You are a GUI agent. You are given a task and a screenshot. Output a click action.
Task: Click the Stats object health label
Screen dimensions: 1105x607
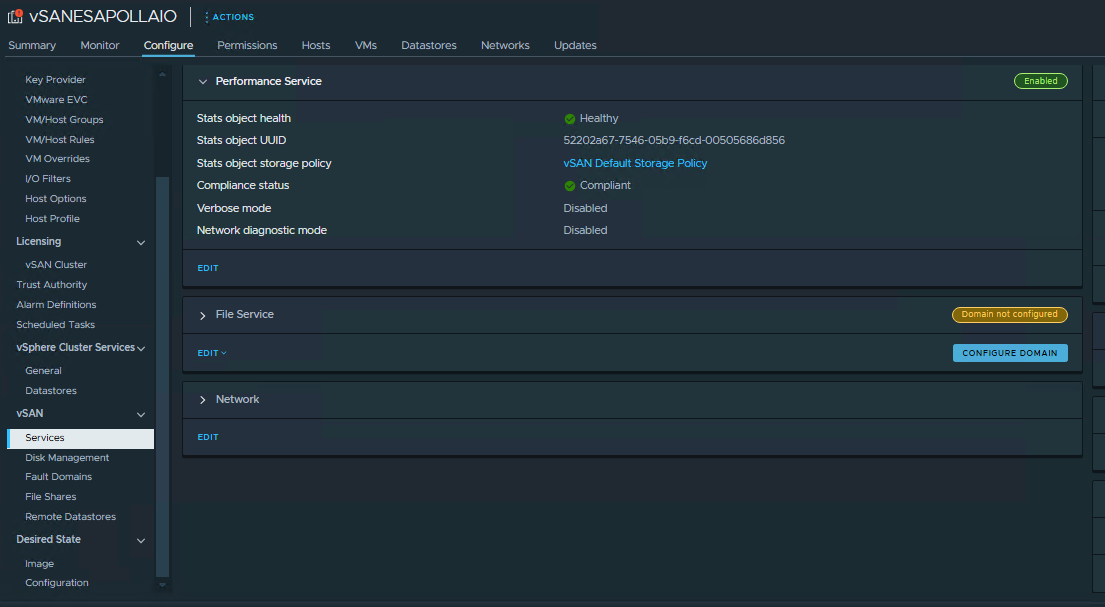[x=244, y=118]
